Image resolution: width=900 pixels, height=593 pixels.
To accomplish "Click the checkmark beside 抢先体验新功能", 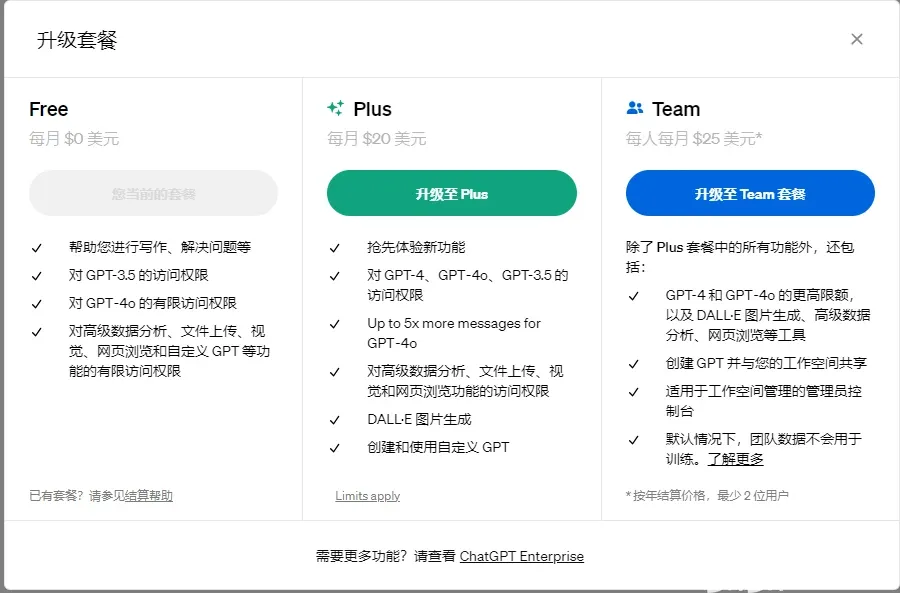I will click(x=335, y=247).
